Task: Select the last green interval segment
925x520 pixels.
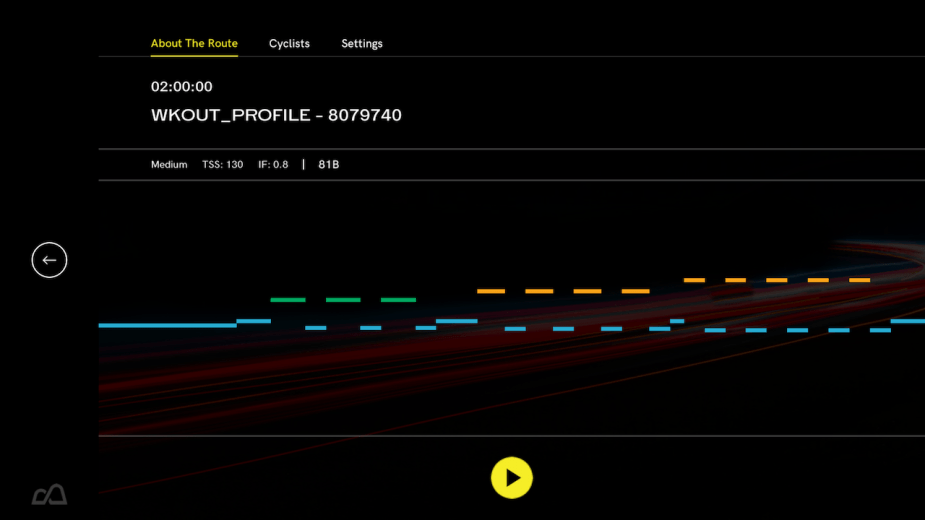Action: coord(398,300)
